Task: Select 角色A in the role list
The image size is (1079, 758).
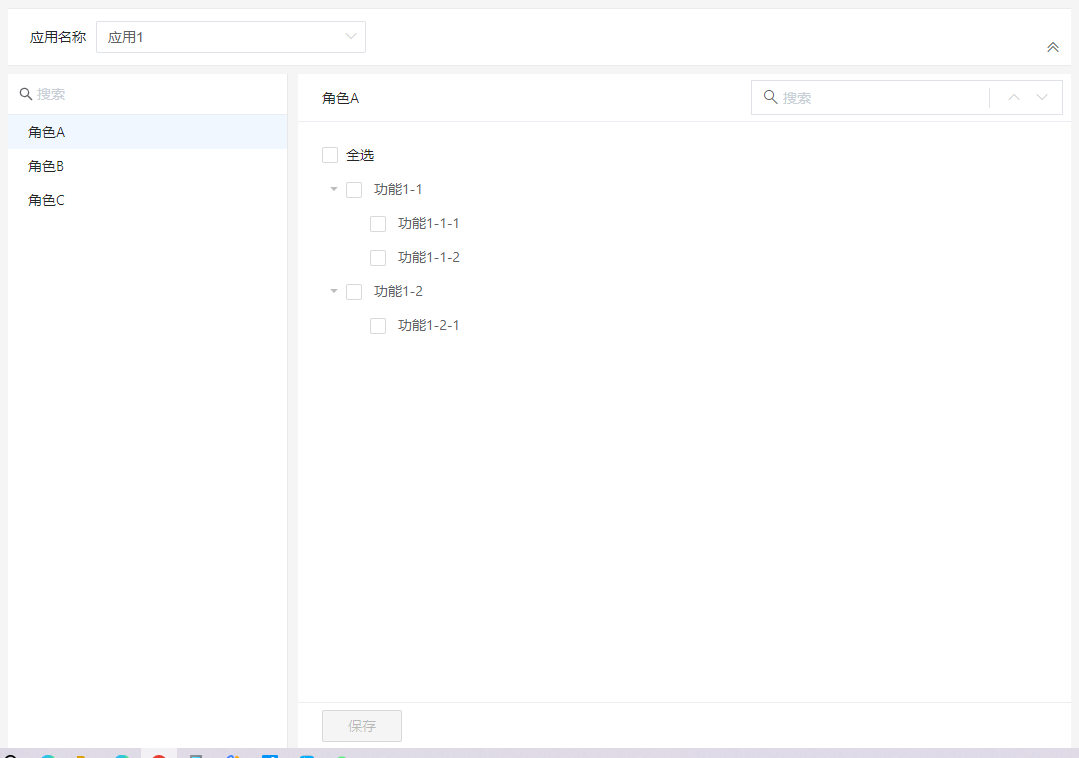Action: pos(47,132)
